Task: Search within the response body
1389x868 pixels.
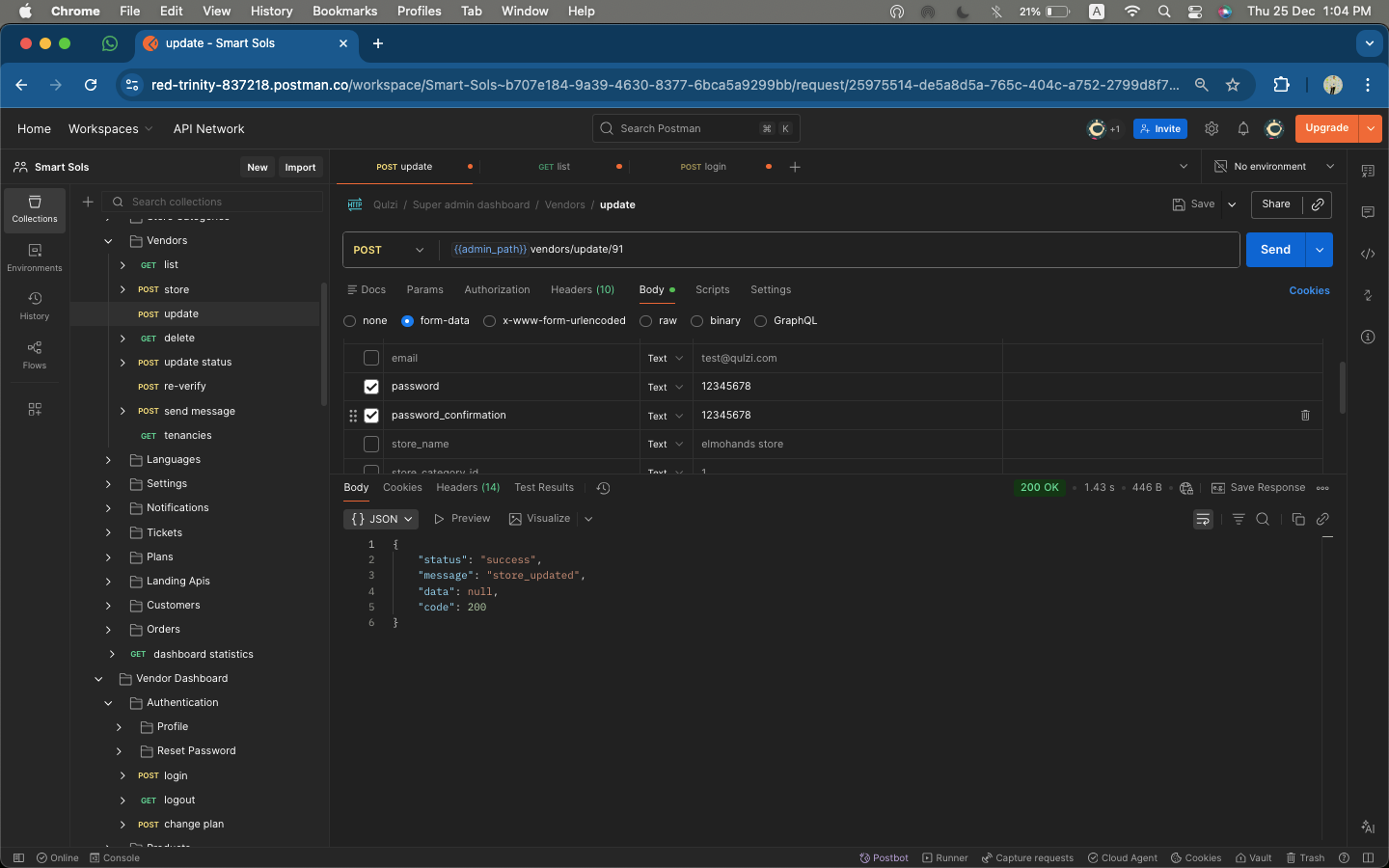Action: pyautogui.click(x=1263, y=519)
